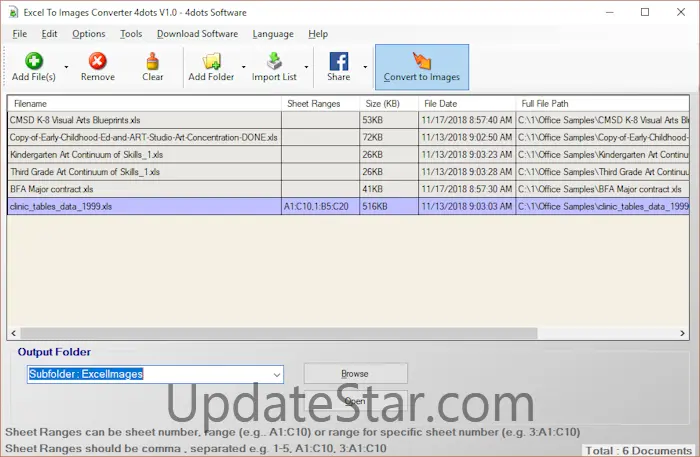Screen dimensions: 700x457
Task: Click the horizontal scrollbar thumb in file list
Action: tap(279, 333)
